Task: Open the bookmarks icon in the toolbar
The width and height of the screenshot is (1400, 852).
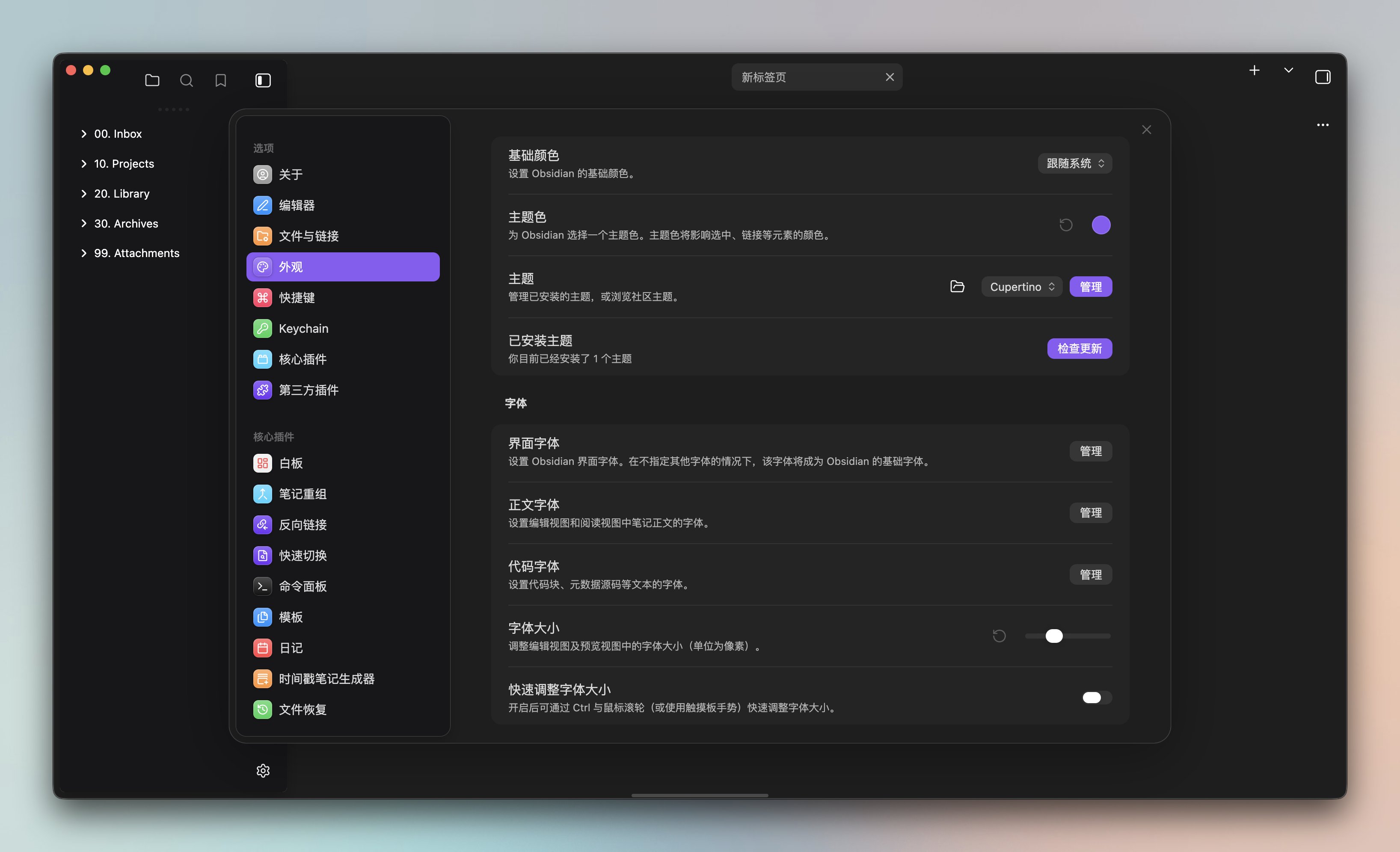Action: click(220, 80)
